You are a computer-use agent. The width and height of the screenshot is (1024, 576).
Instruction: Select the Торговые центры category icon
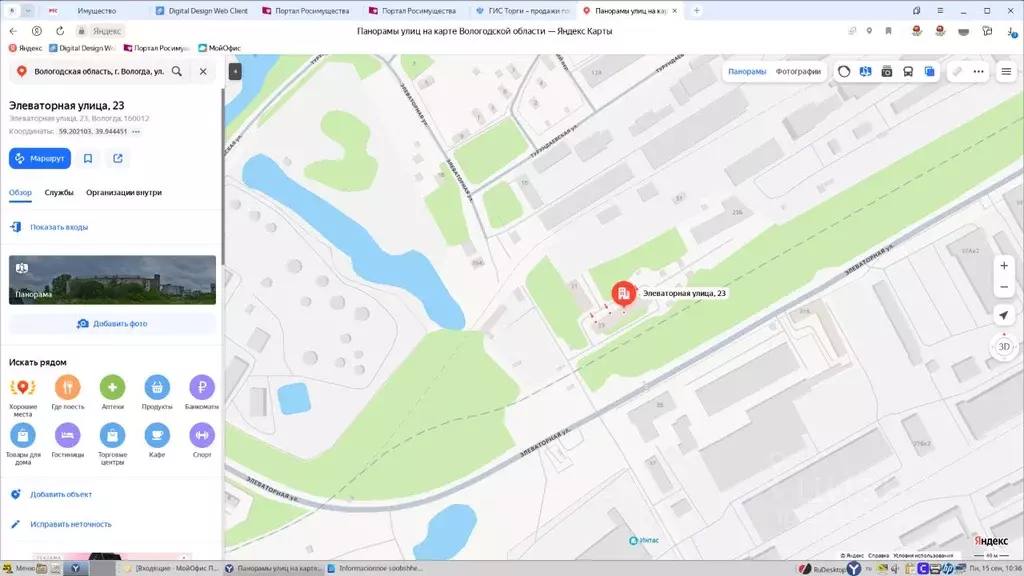[112, 437]
